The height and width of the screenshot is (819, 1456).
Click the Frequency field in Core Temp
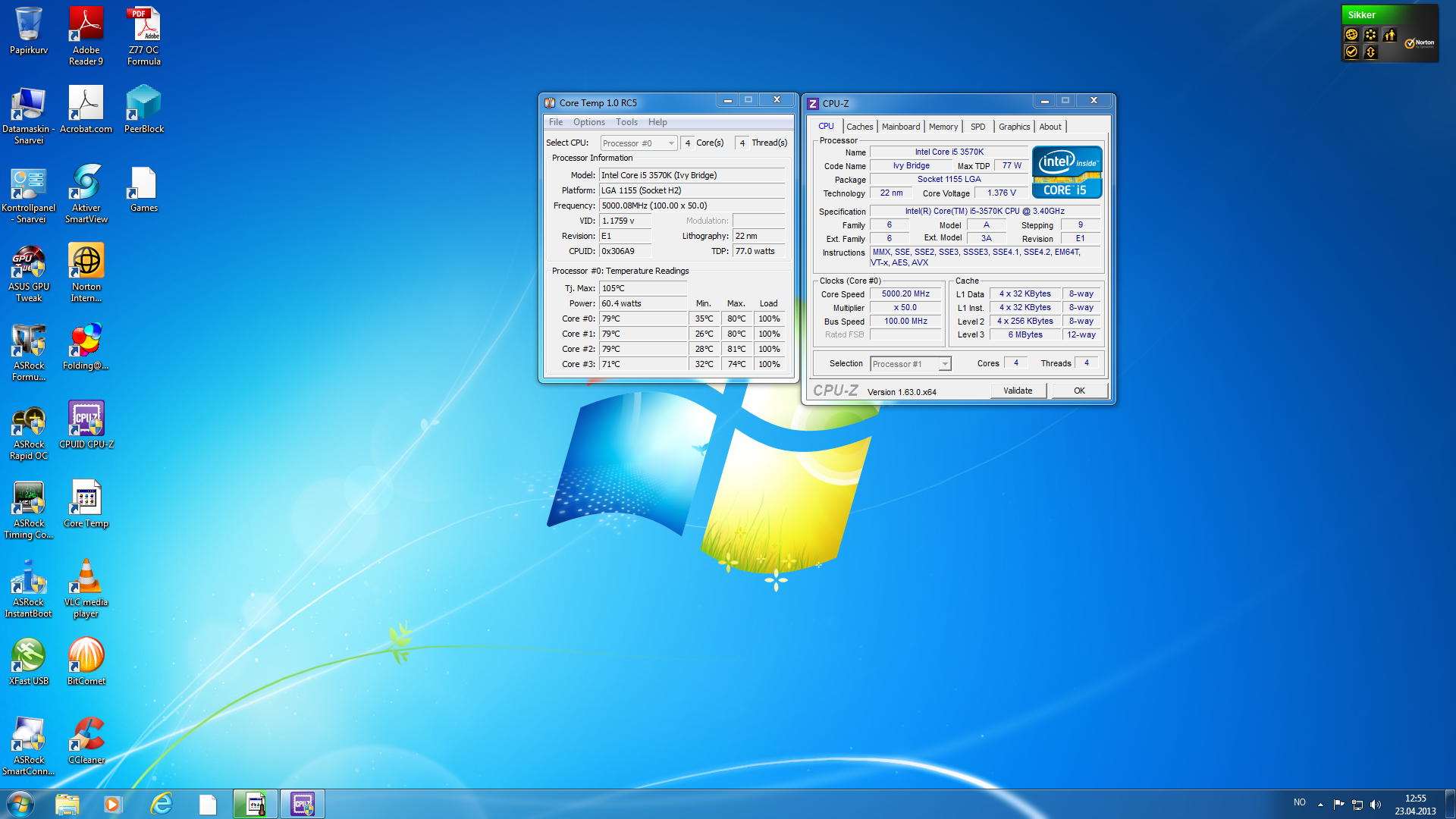[692, 206]
